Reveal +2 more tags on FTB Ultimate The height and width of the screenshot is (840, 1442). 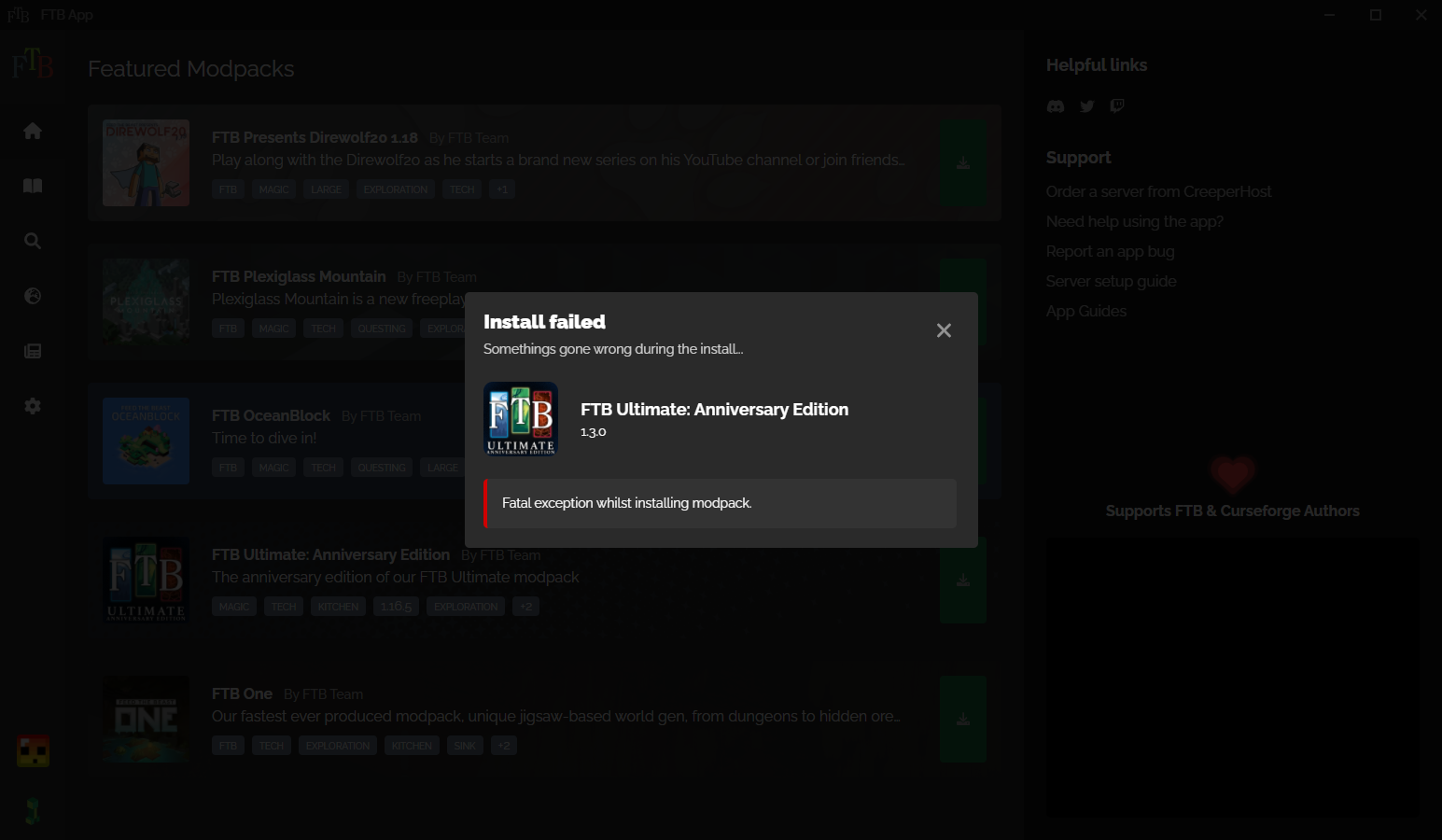point(525,606)
